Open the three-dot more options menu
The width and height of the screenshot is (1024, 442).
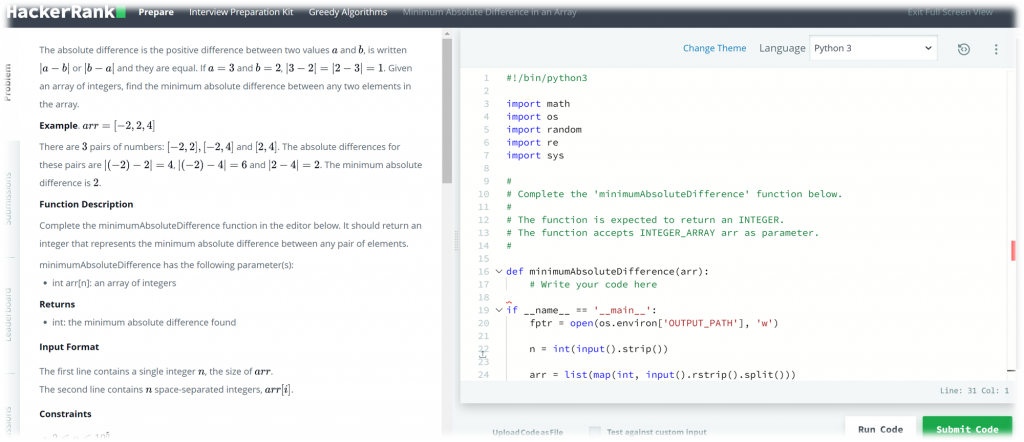[996, 49]
